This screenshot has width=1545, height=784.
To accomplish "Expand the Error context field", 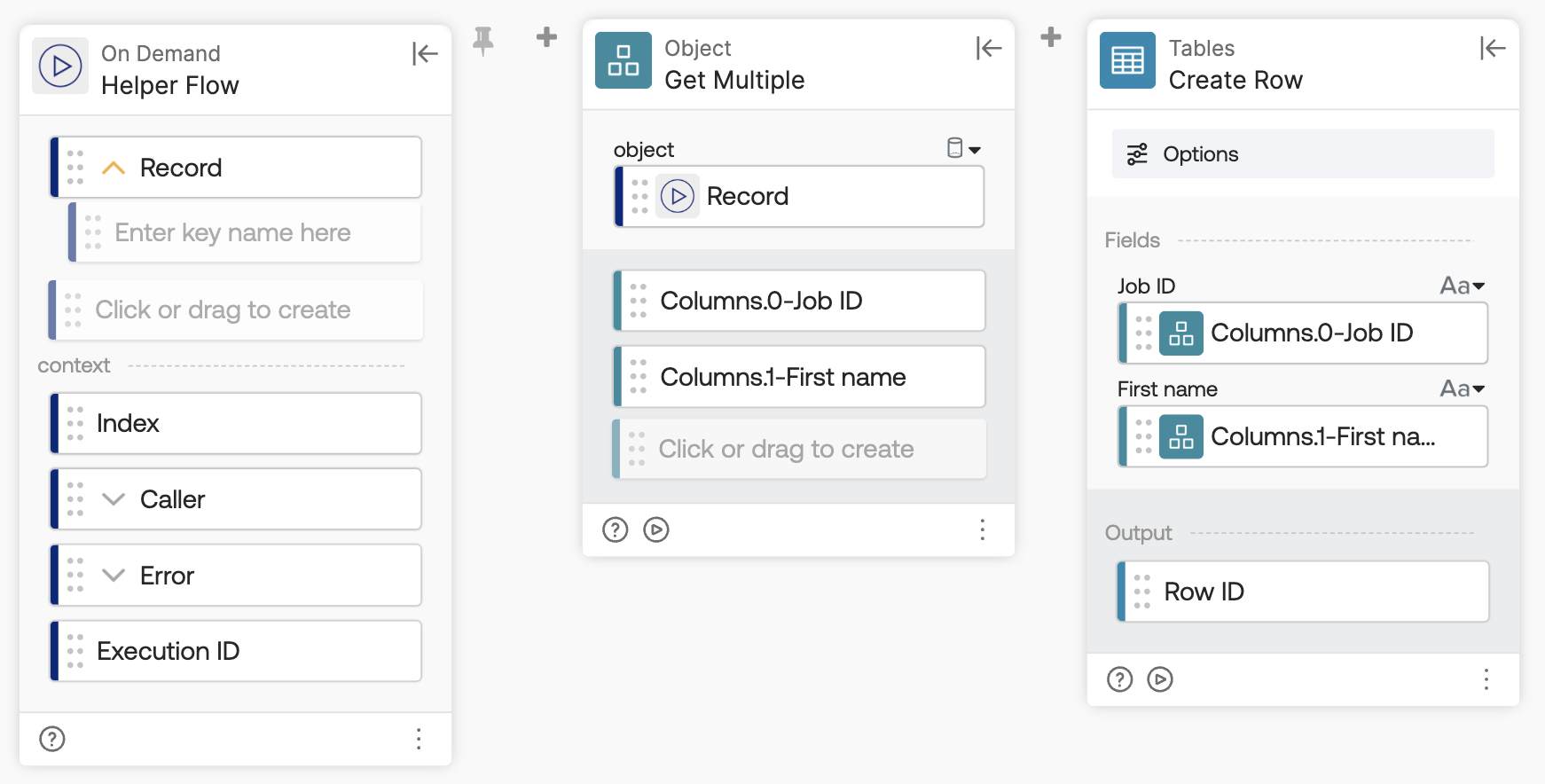I will pos(114,576).
